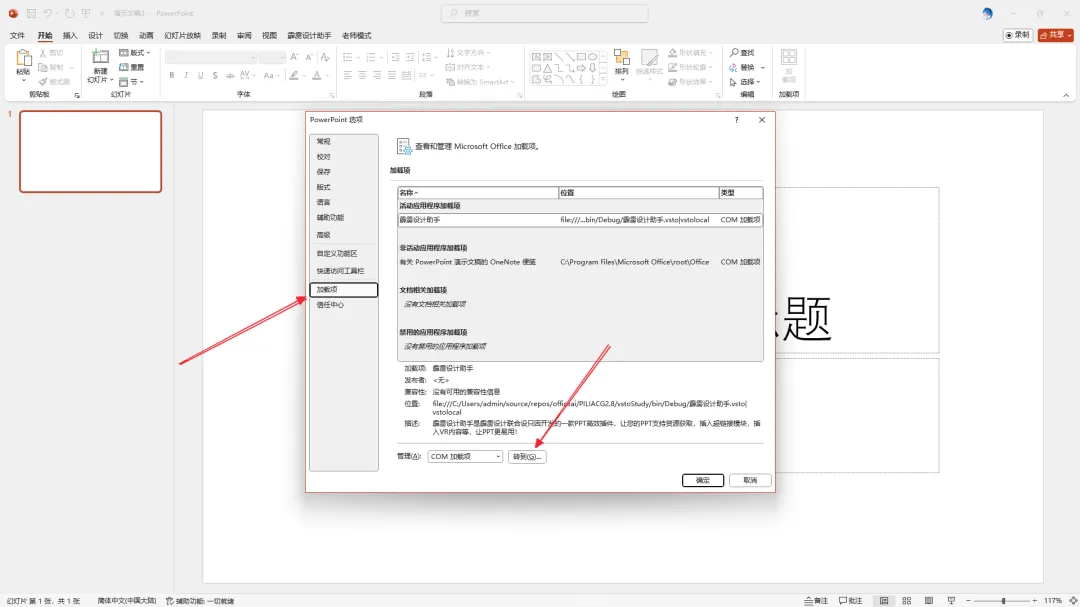The width and height of the screenshot is (1080, 607).
Task: Click the Help question mark in options dialog
Action: pyautogui.click(x=736, y=120)
